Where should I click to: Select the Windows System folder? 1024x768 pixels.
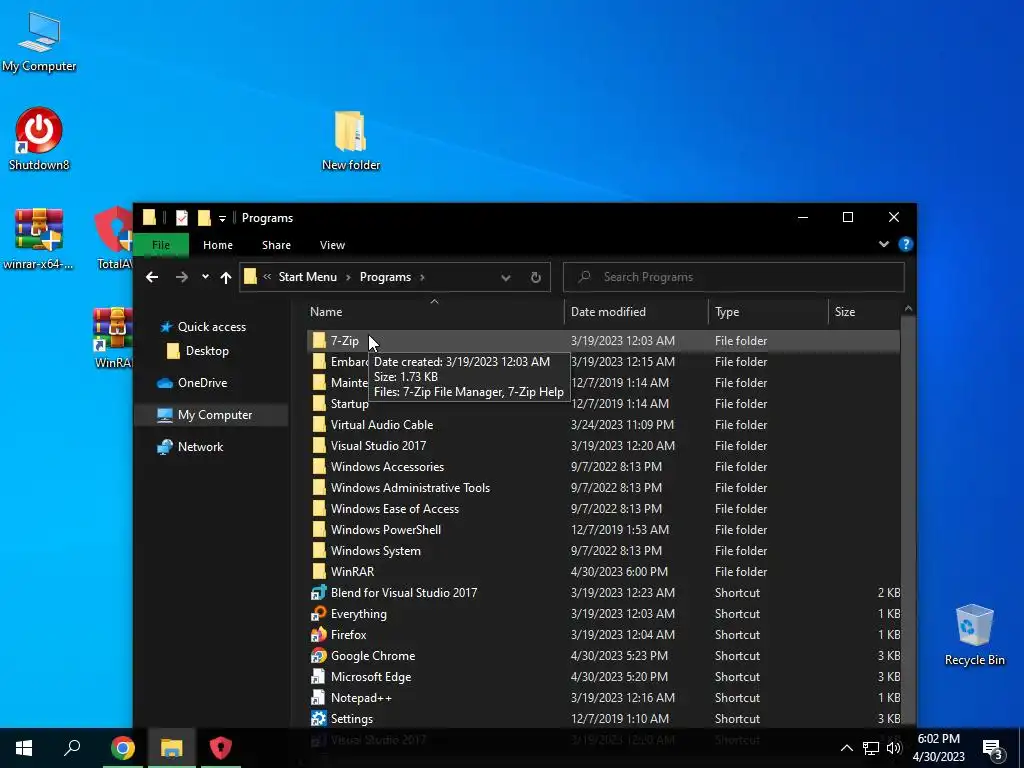pos(603,551)
